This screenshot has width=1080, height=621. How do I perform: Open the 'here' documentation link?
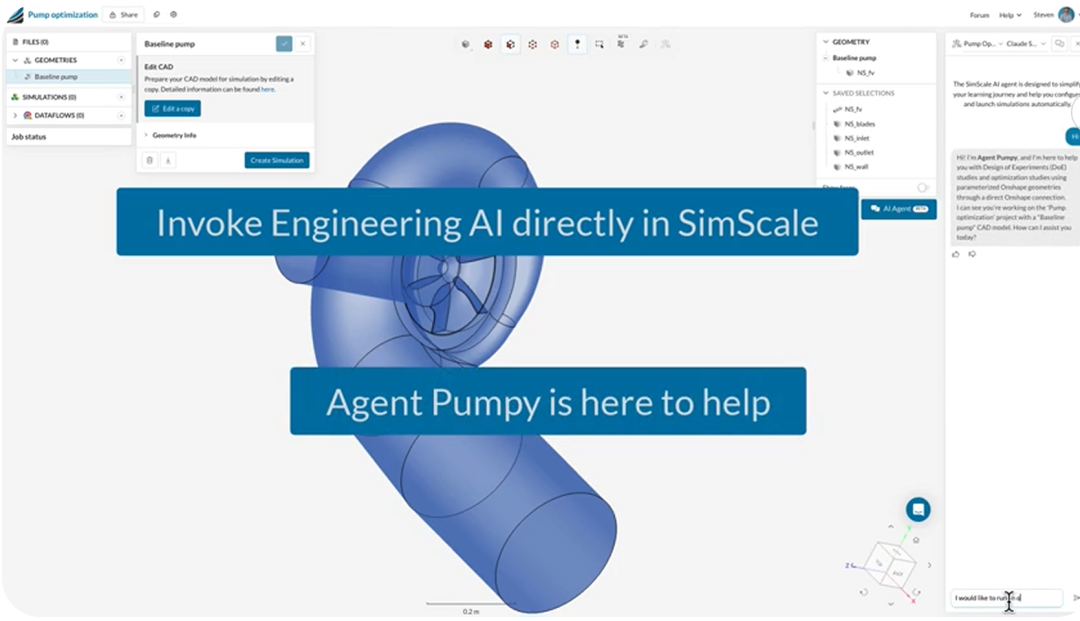267,90
